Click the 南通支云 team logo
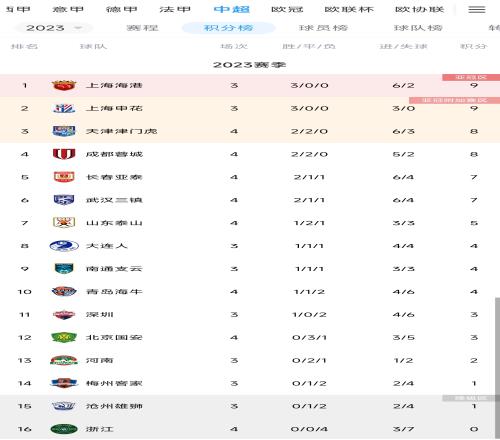 (x=64, y=269)
